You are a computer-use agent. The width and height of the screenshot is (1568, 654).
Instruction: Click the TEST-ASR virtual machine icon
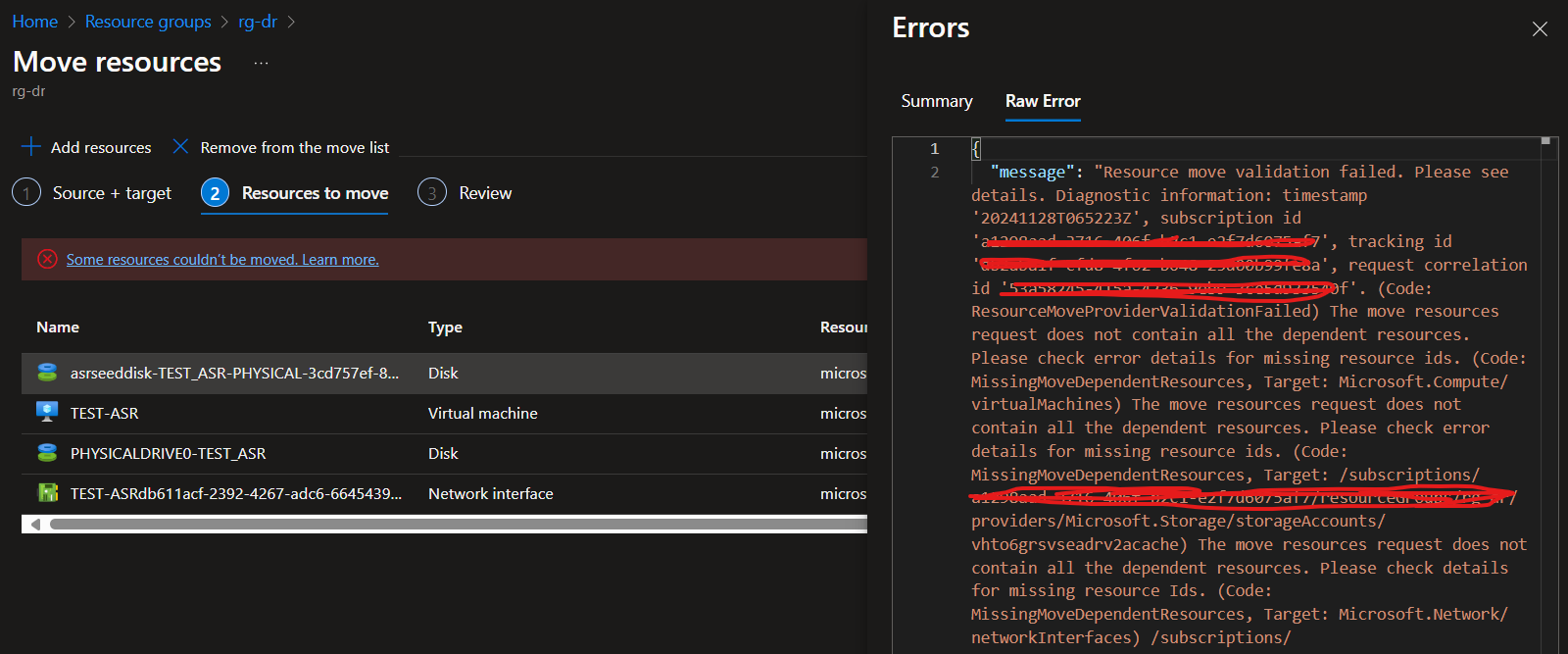[47, 413]
